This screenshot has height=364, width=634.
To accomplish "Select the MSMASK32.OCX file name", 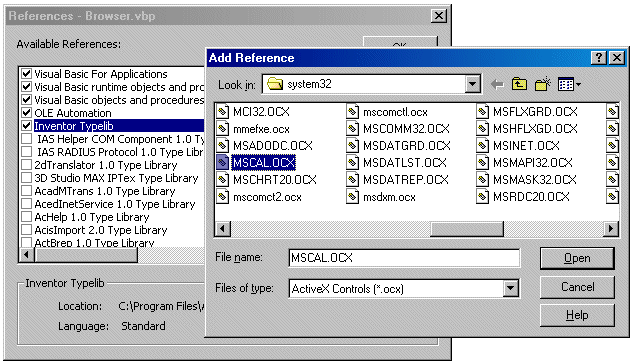I will tap(535, 180).
